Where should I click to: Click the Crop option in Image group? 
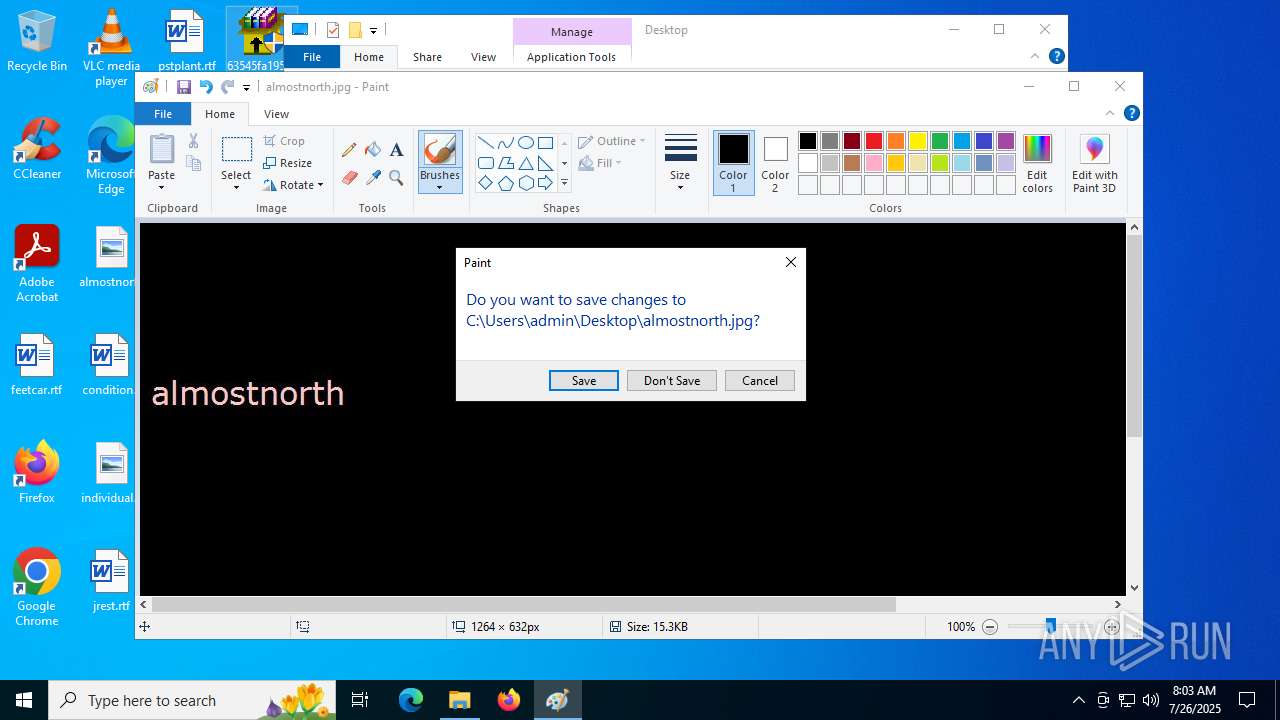(284, 141)
